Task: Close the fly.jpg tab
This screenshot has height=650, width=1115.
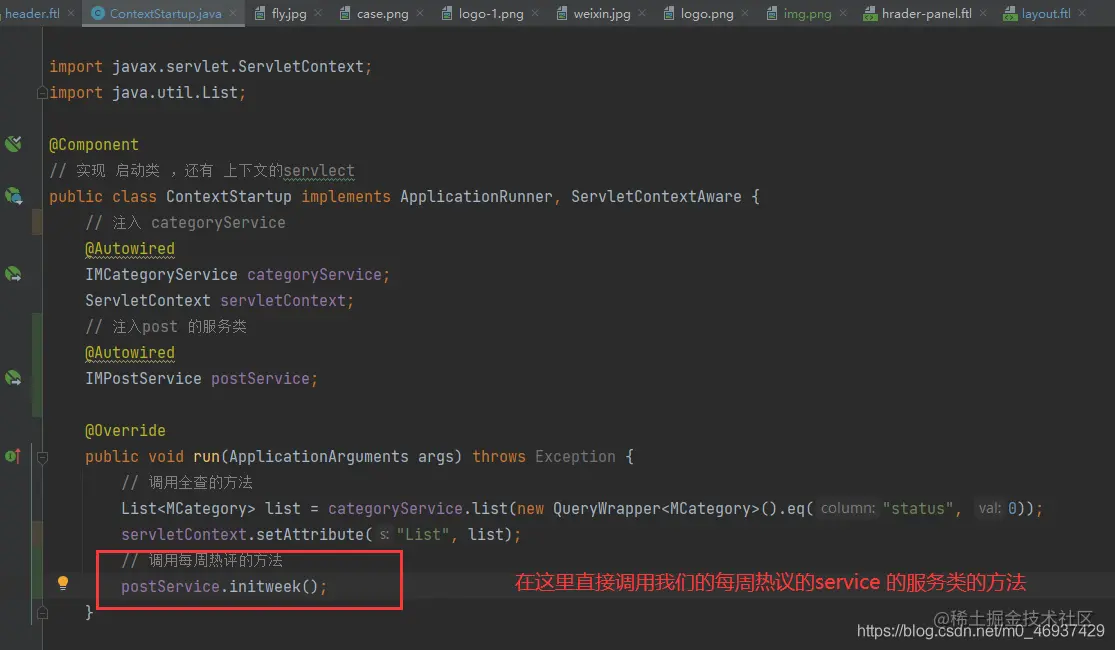Action: coord(318,13)
